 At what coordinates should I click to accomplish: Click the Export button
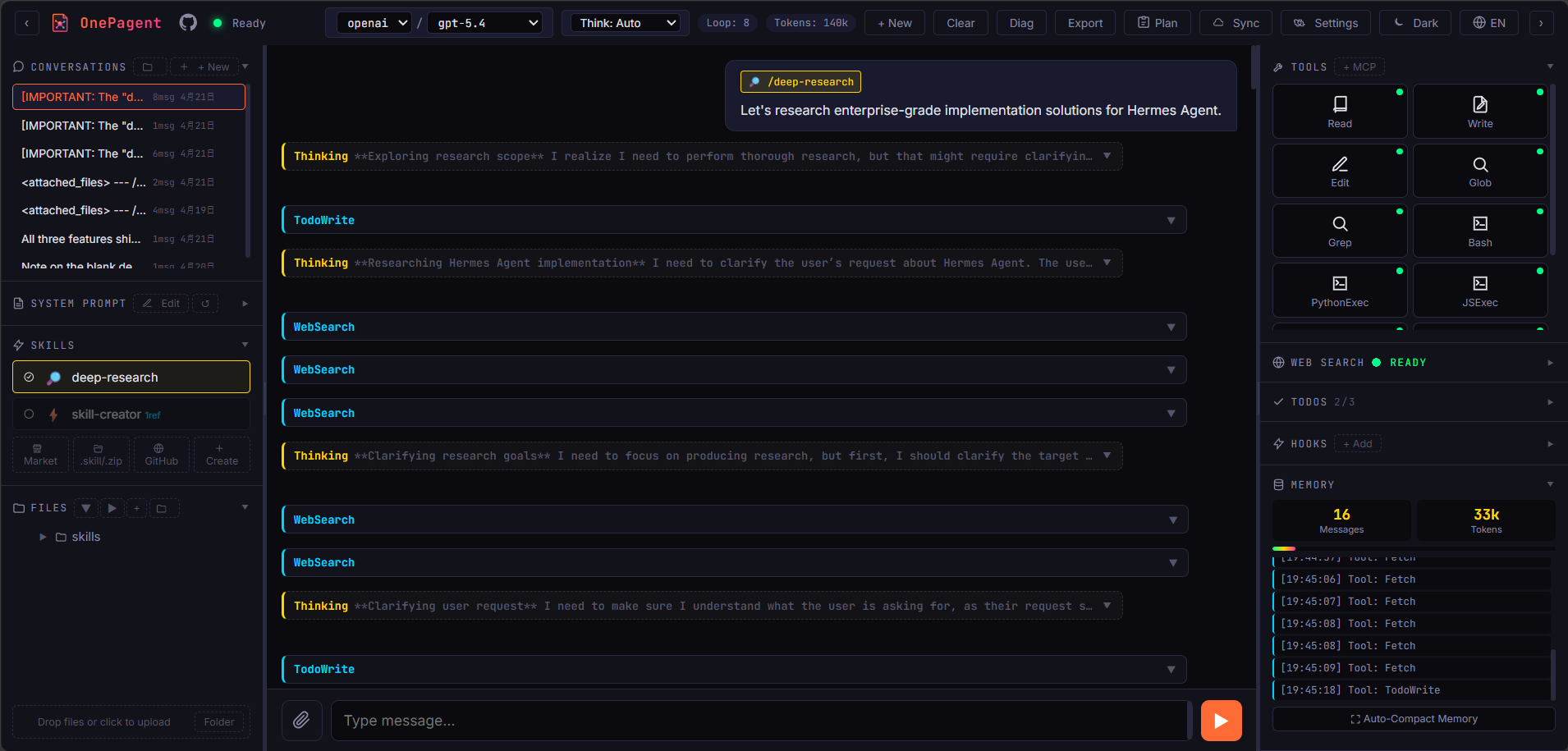(x=1084, y=23)
